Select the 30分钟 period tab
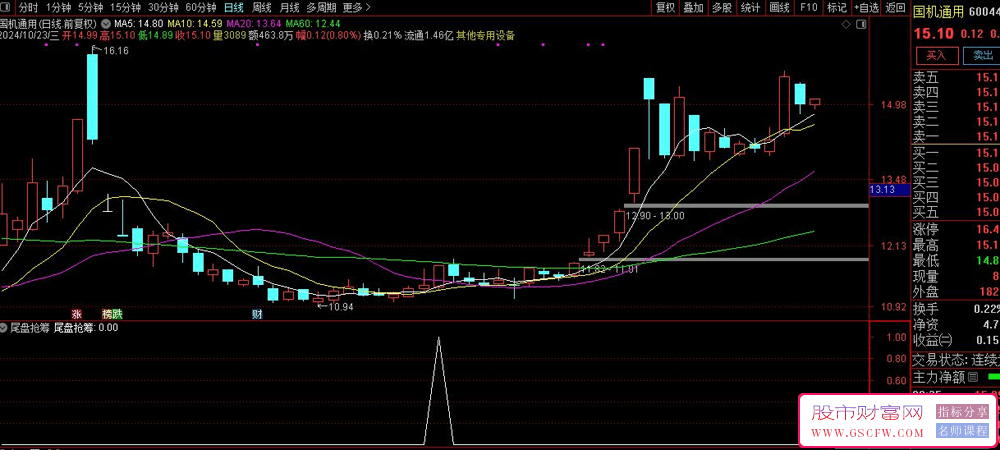The width and height of the screenshot is (1000, 450). (x=163, y=8)
